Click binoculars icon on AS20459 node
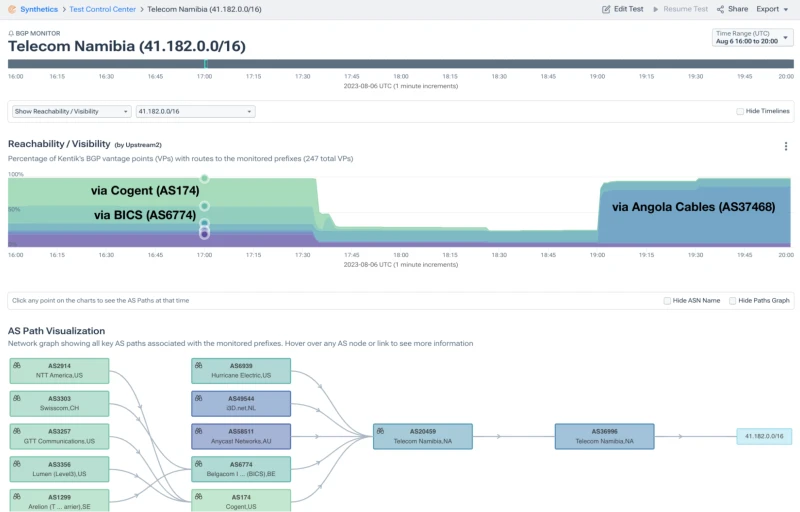This screenshot has height=512, width=800. [380, 431]
